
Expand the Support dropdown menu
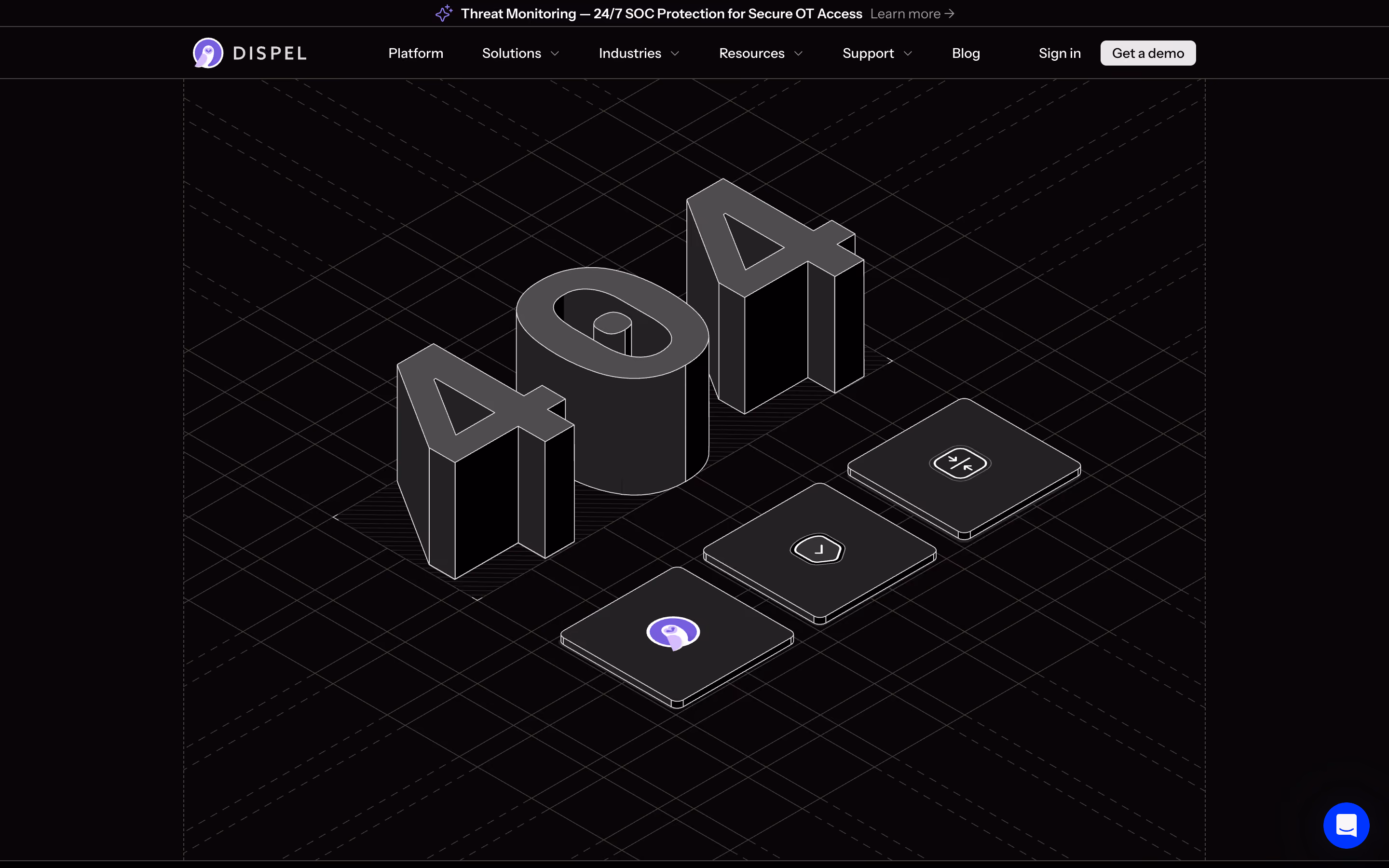click(x=877, y=54)
